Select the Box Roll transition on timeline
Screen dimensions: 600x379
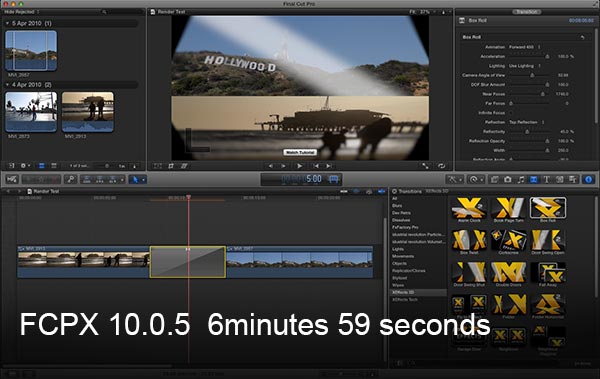188,262
